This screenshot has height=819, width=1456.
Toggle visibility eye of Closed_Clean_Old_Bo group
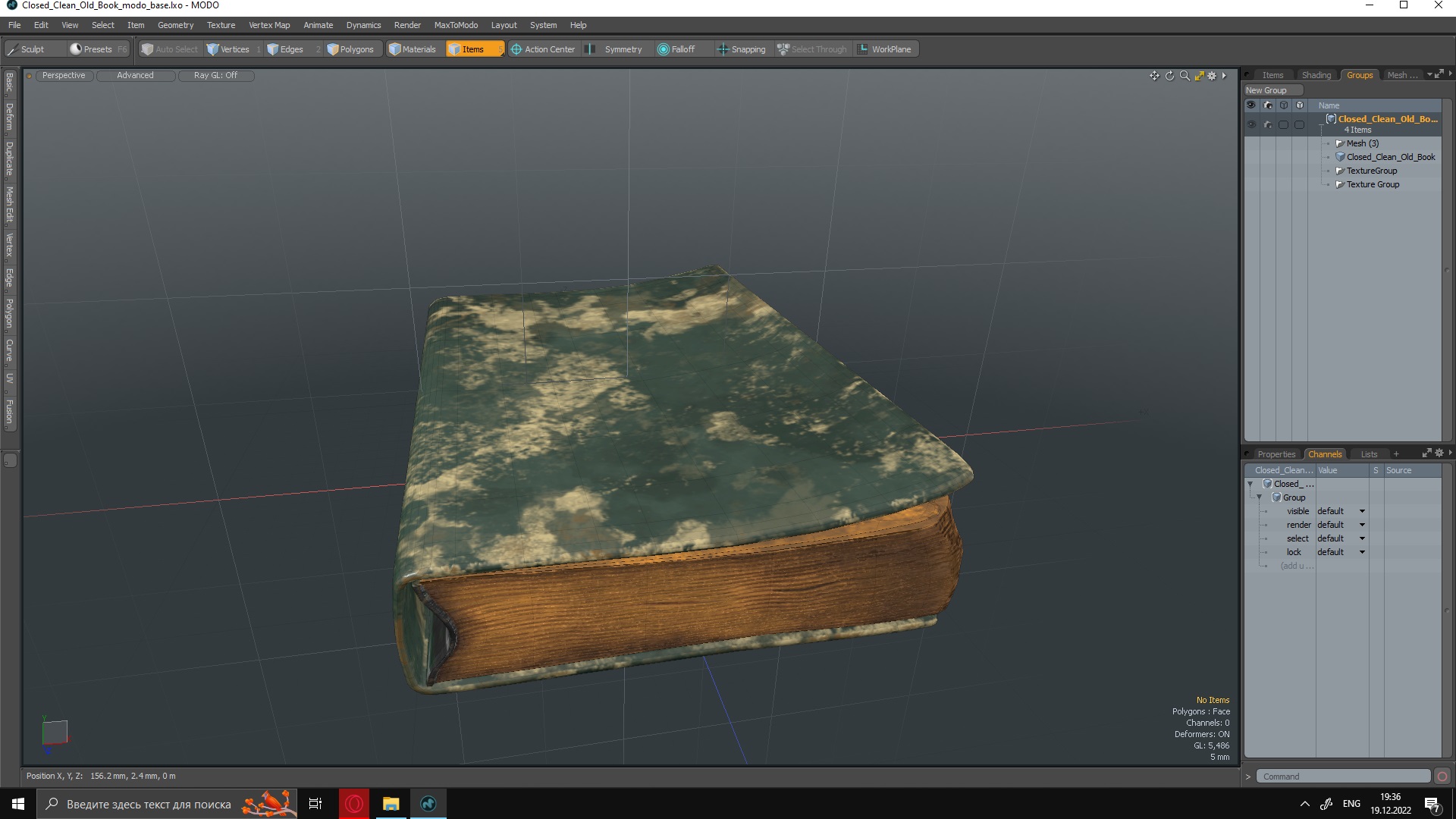(x=1251, y=124)
